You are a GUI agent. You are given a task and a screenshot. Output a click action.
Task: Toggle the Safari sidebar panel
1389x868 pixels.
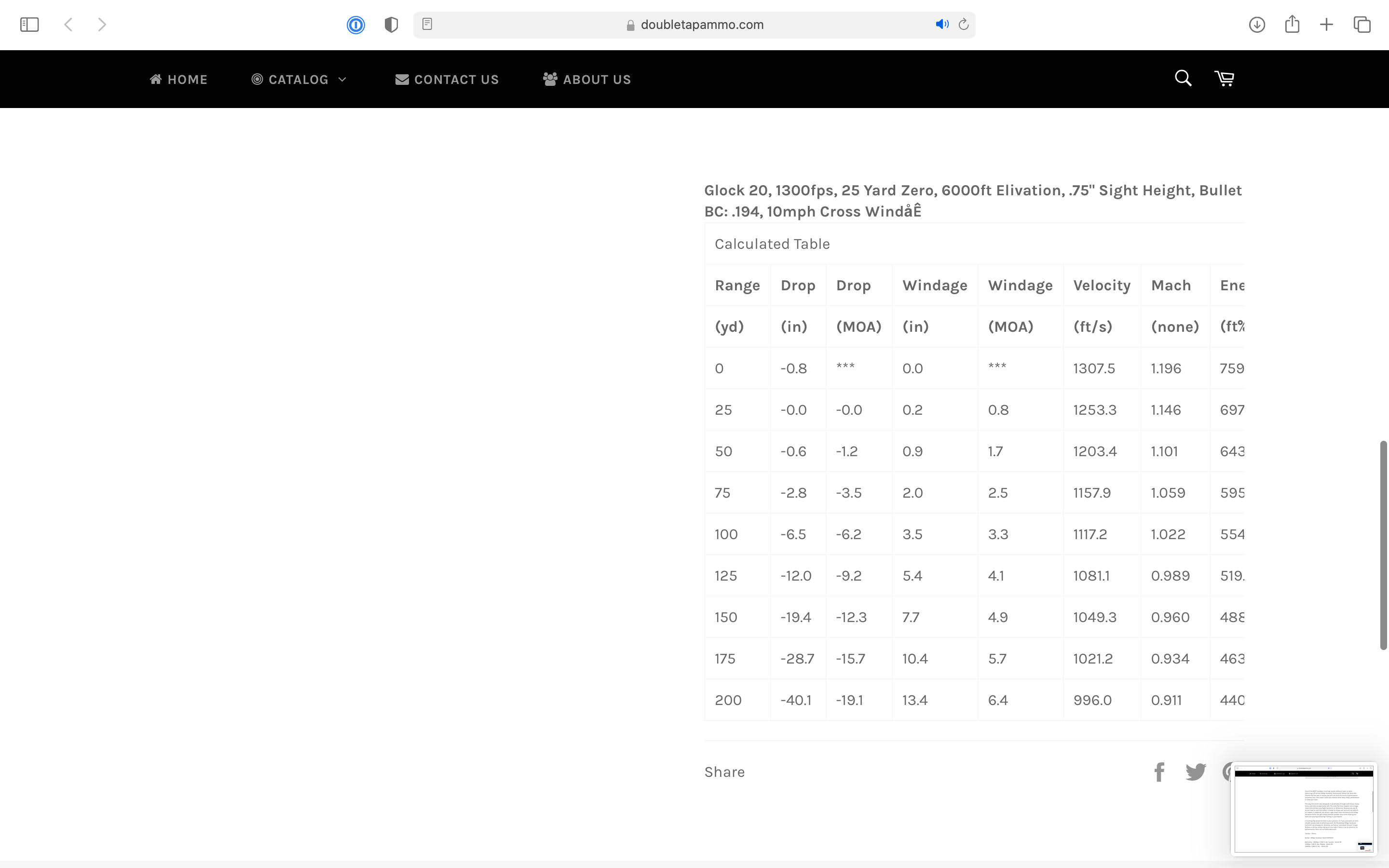(x=29, y=24)
